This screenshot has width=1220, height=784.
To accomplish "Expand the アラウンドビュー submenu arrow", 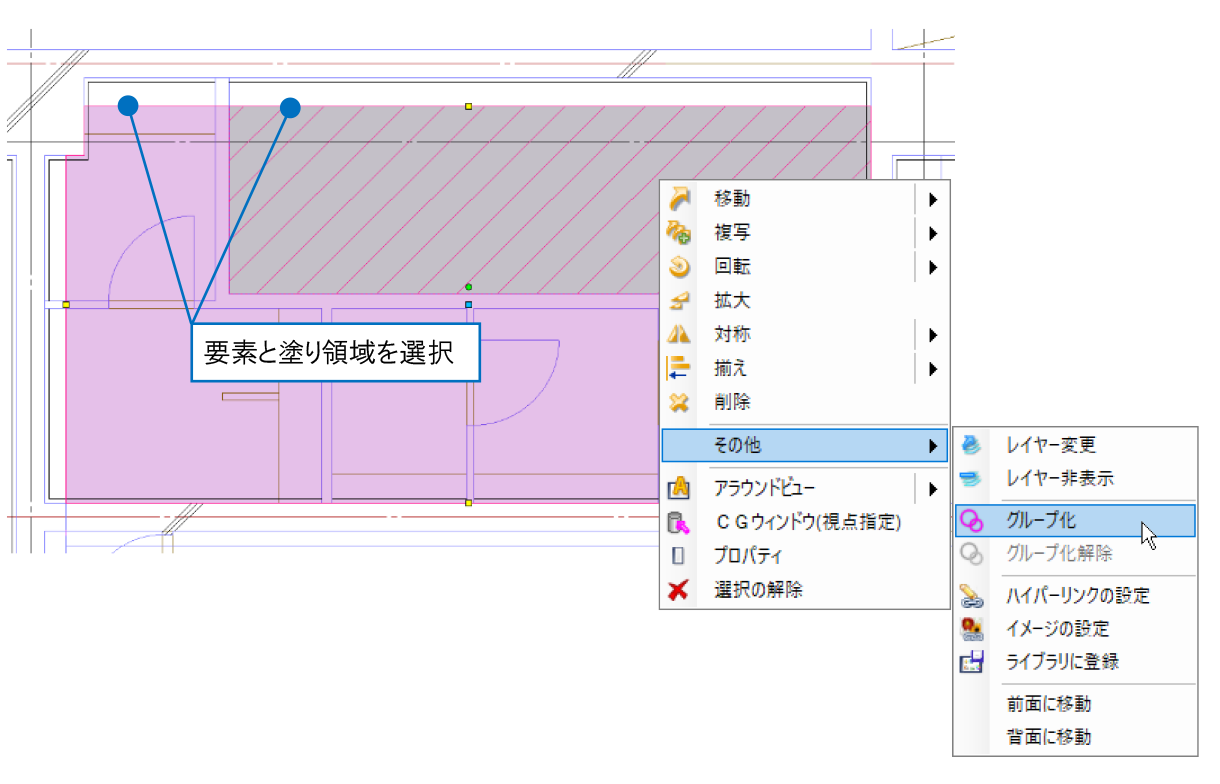I will [x=932, y=489].
